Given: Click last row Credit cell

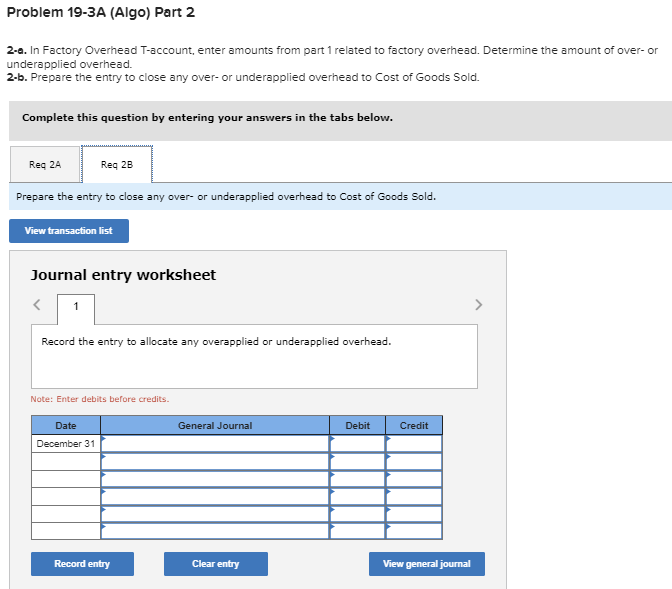Looking at the screenshot, I should coord(414,531).
